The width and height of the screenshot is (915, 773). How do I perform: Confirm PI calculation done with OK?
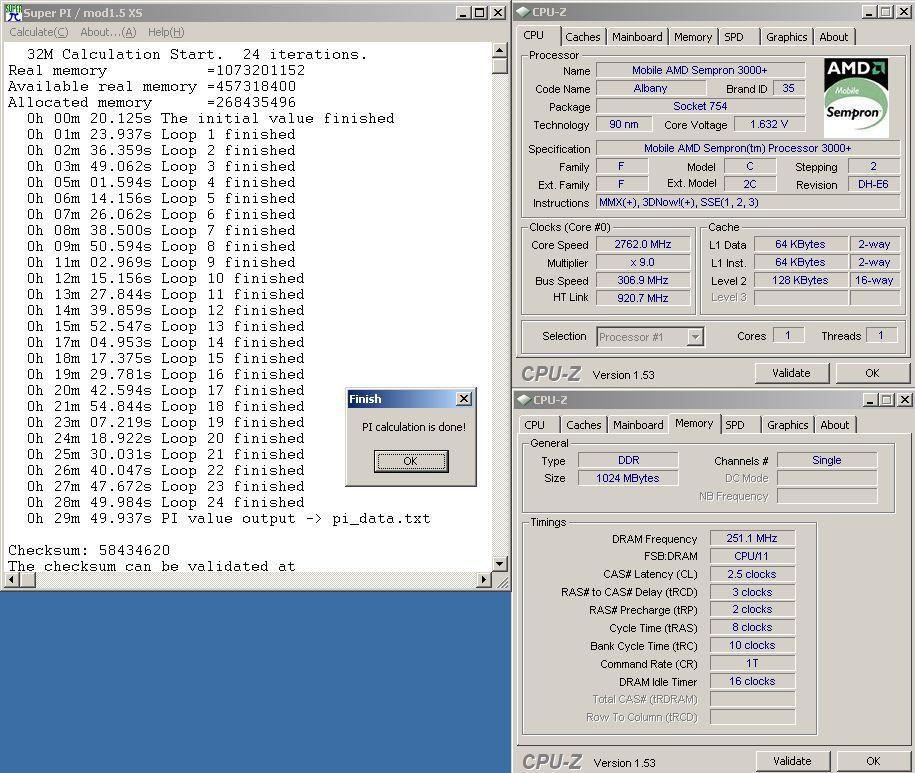411,461
